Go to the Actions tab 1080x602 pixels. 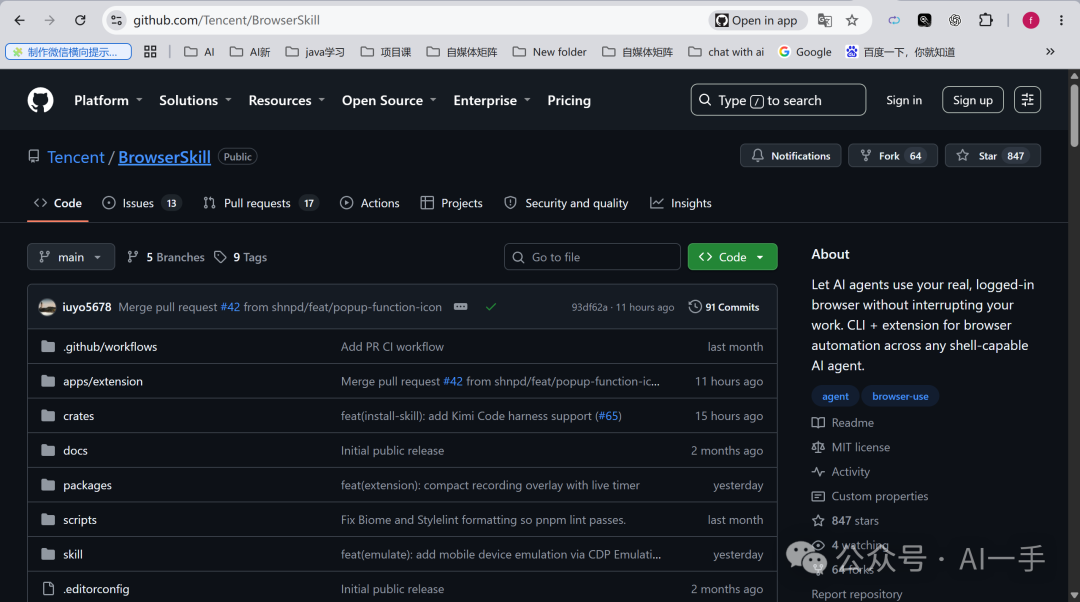tap(370, 203)
